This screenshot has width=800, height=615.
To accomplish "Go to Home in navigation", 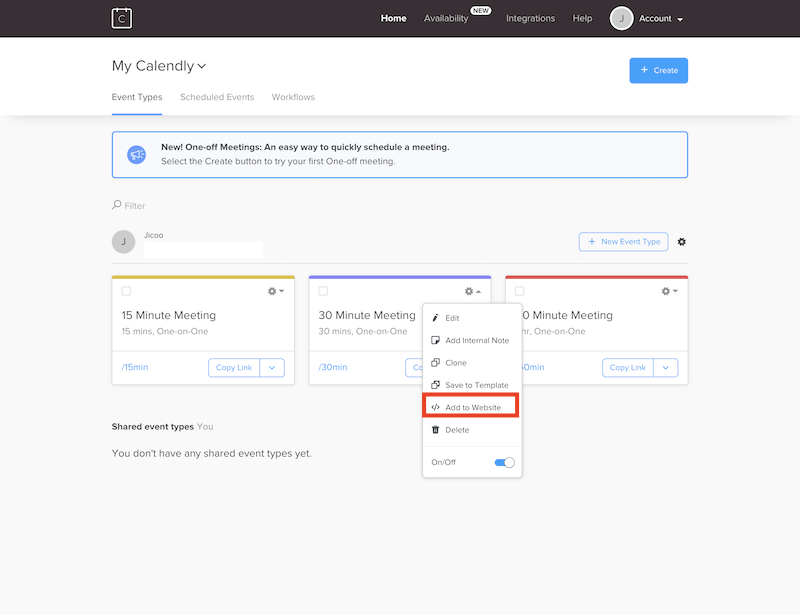I will (393, 18).
